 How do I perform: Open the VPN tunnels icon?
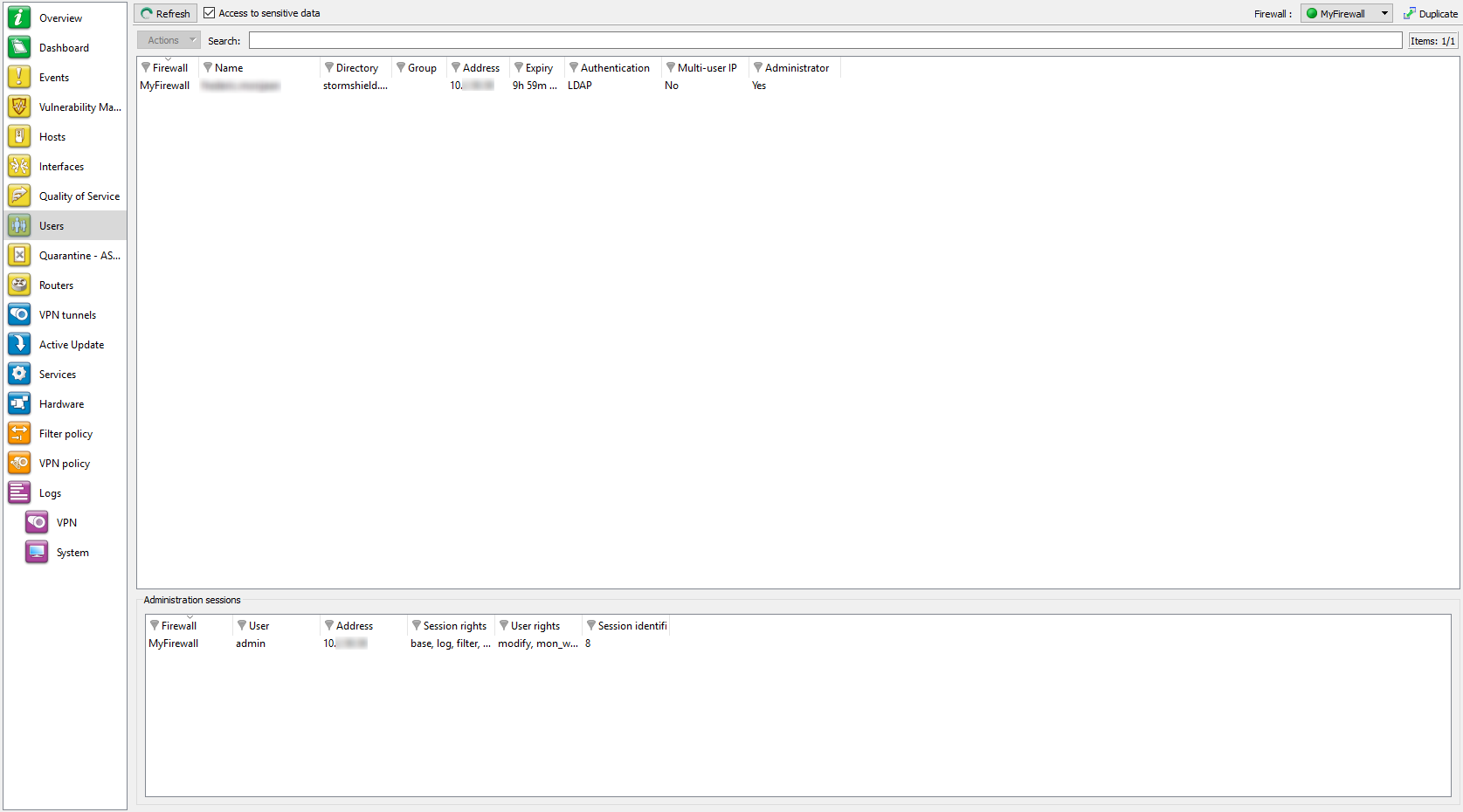19,314
